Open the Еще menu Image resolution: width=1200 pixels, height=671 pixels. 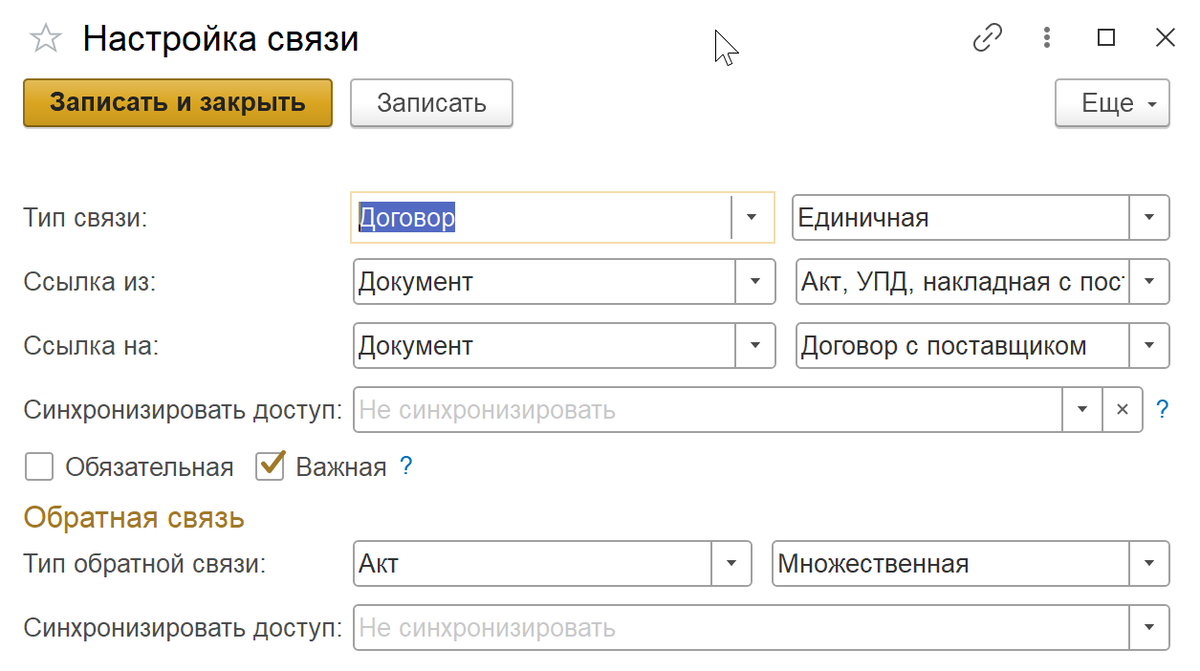1112,103
